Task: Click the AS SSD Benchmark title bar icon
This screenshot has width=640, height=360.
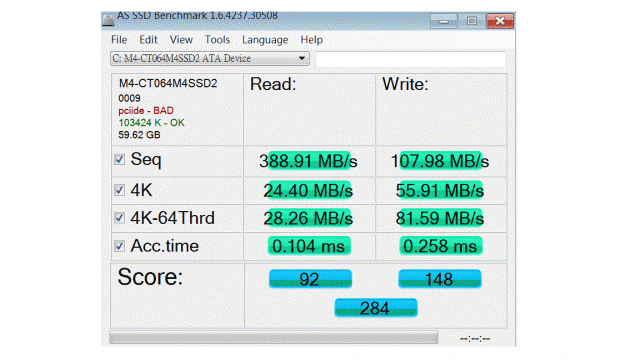Action: [108, 20]
